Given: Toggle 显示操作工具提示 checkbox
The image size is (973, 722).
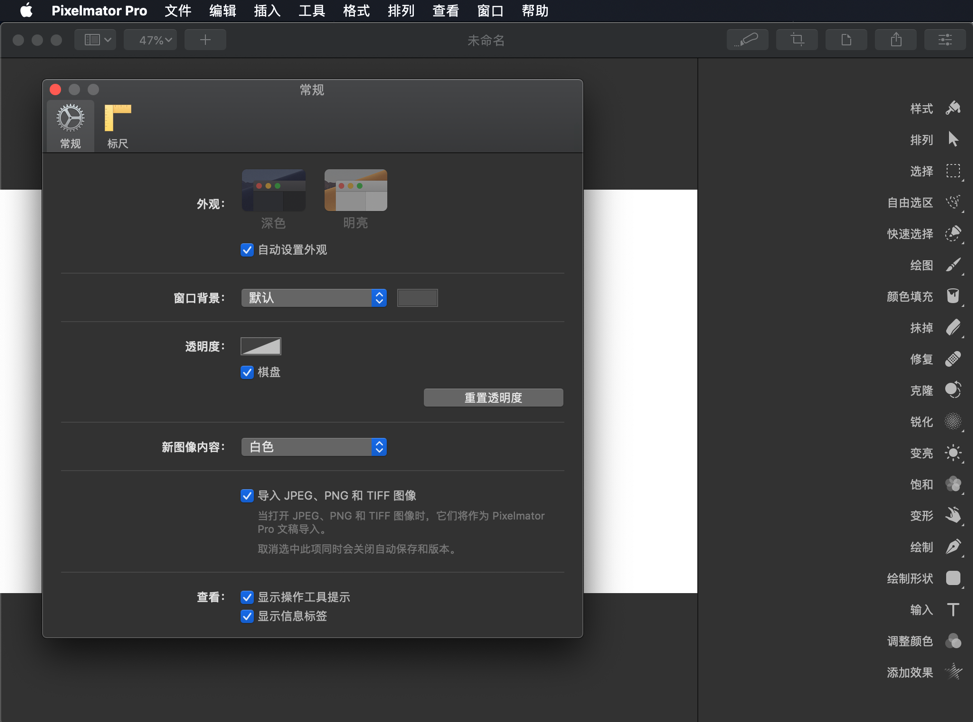Looking at the screenshot, I should (x=247, y=597).
